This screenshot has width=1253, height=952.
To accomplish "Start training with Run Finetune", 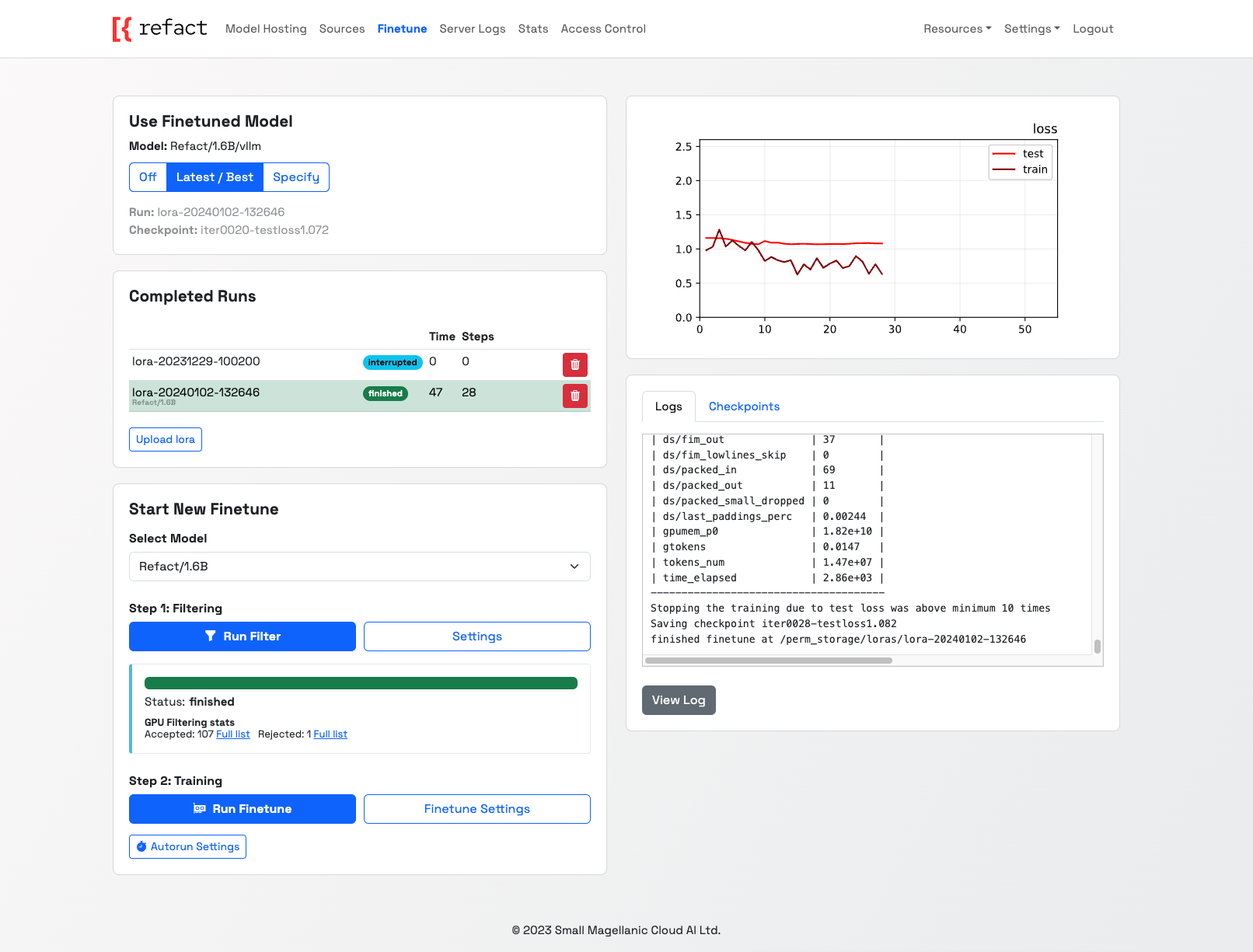I will (243, 809).
